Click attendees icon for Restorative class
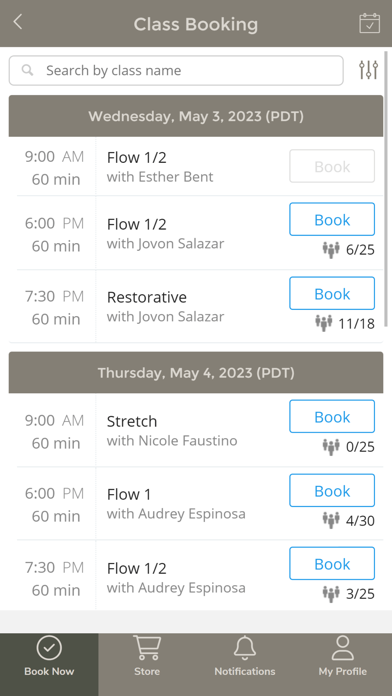This screenshot has width=392, height=696. tap(324, 323)
